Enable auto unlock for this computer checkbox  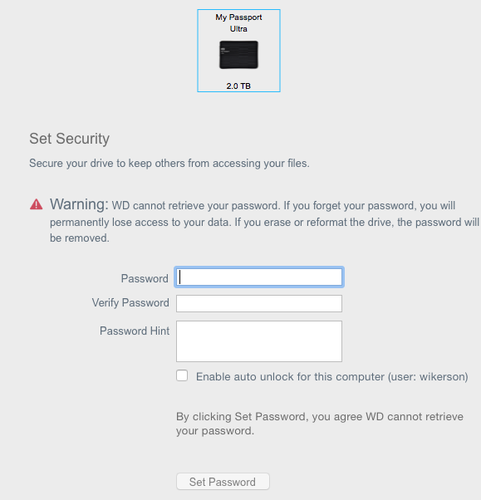click(x=182, y=375)
